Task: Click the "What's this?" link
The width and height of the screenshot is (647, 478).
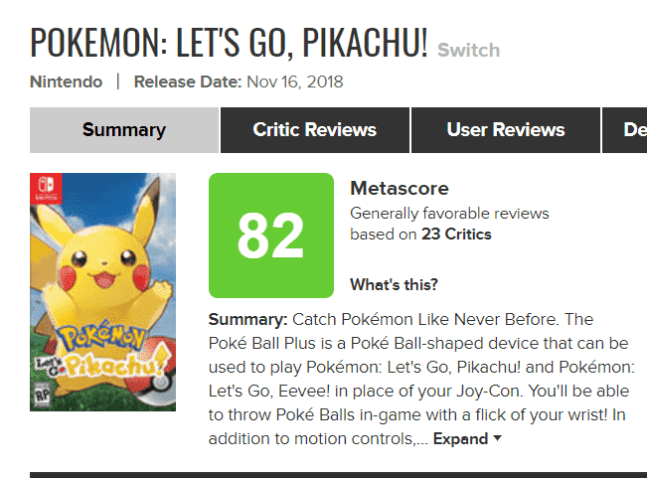Action: [x=393, y=285]
